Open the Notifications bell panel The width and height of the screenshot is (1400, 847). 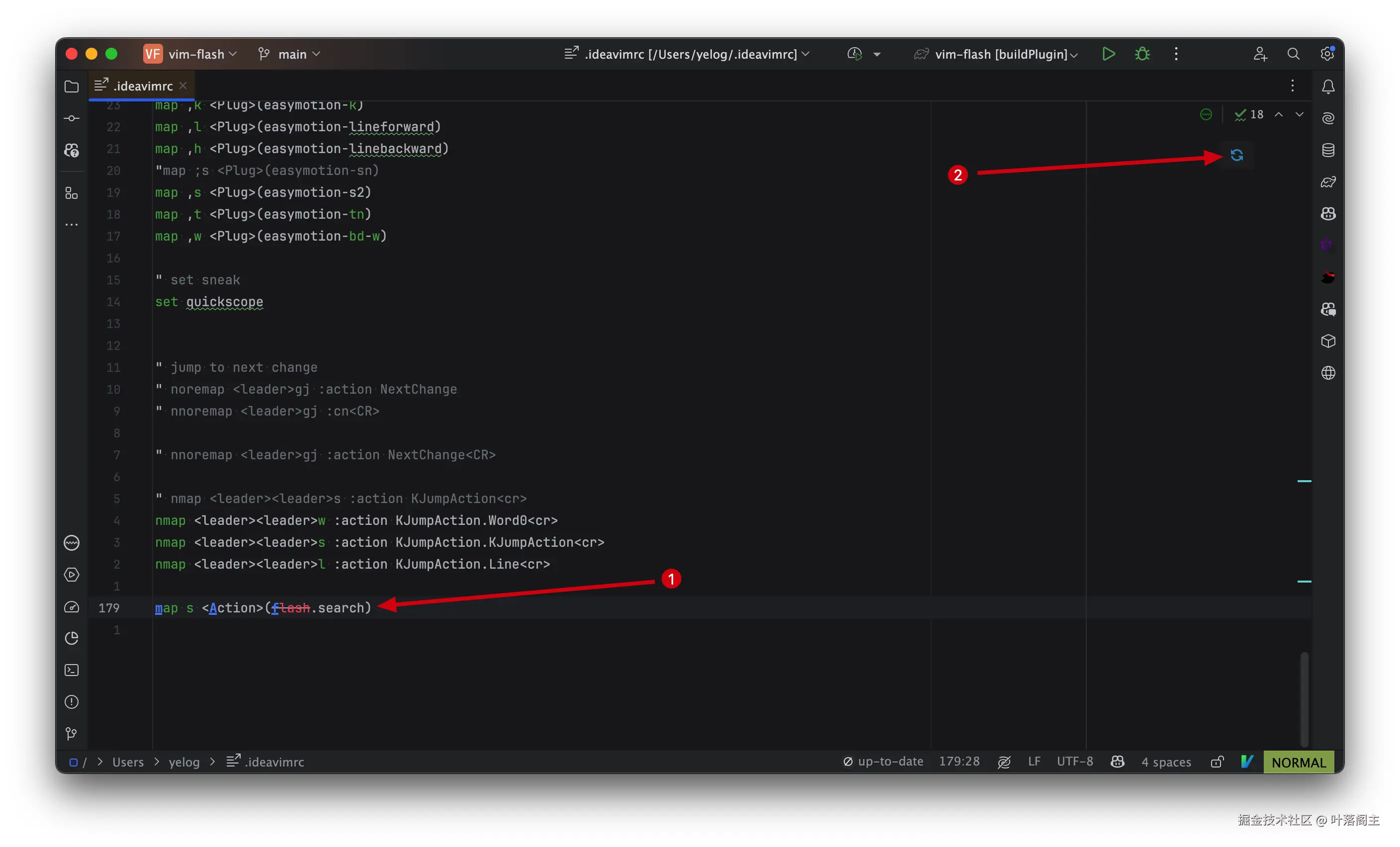tap(1328, 86)
